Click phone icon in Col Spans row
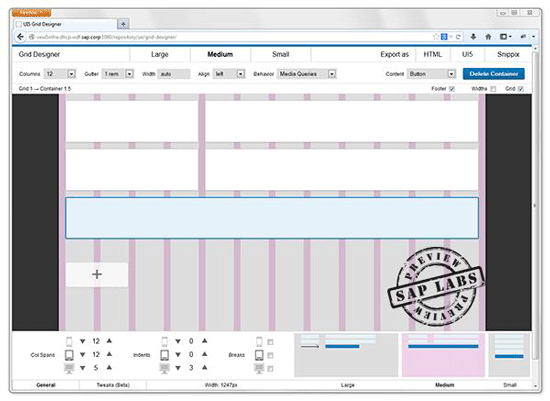550x401 pixels. 69,341
